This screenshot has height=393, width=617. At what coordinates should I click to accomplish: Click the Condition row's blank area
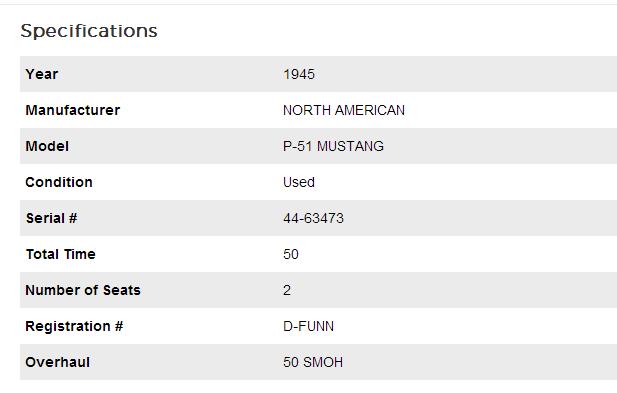[464, 182]
